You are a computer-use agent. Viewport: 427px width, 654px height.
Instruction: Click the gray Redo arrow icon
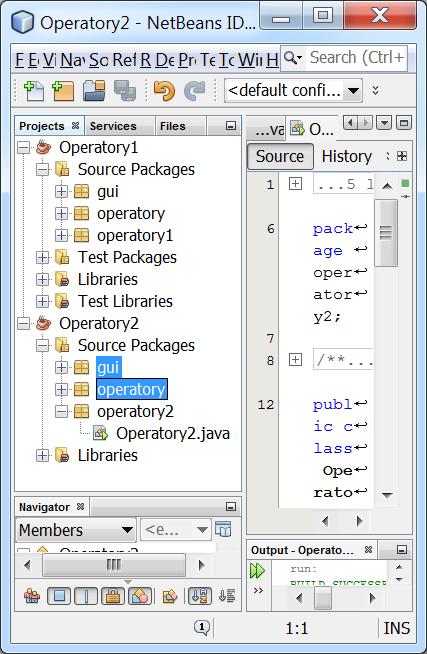click(195, 91)
